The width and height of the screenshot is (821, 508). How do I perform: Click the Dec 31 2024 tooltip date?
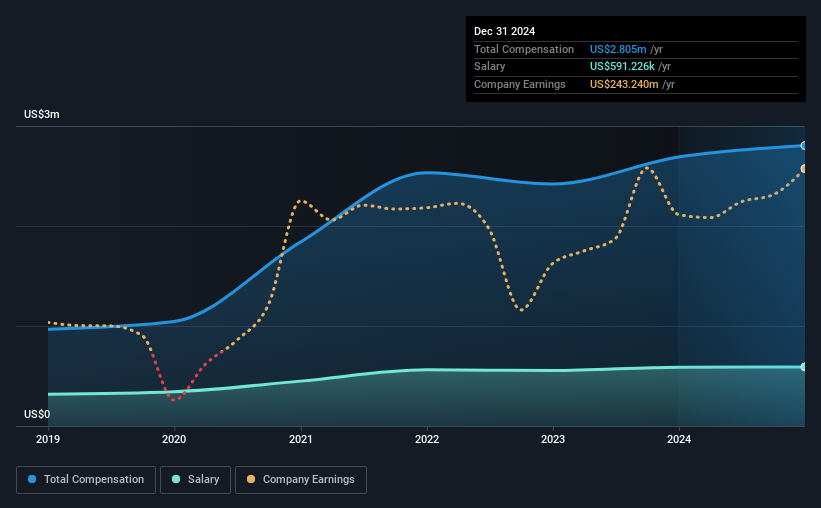(504, 31)
